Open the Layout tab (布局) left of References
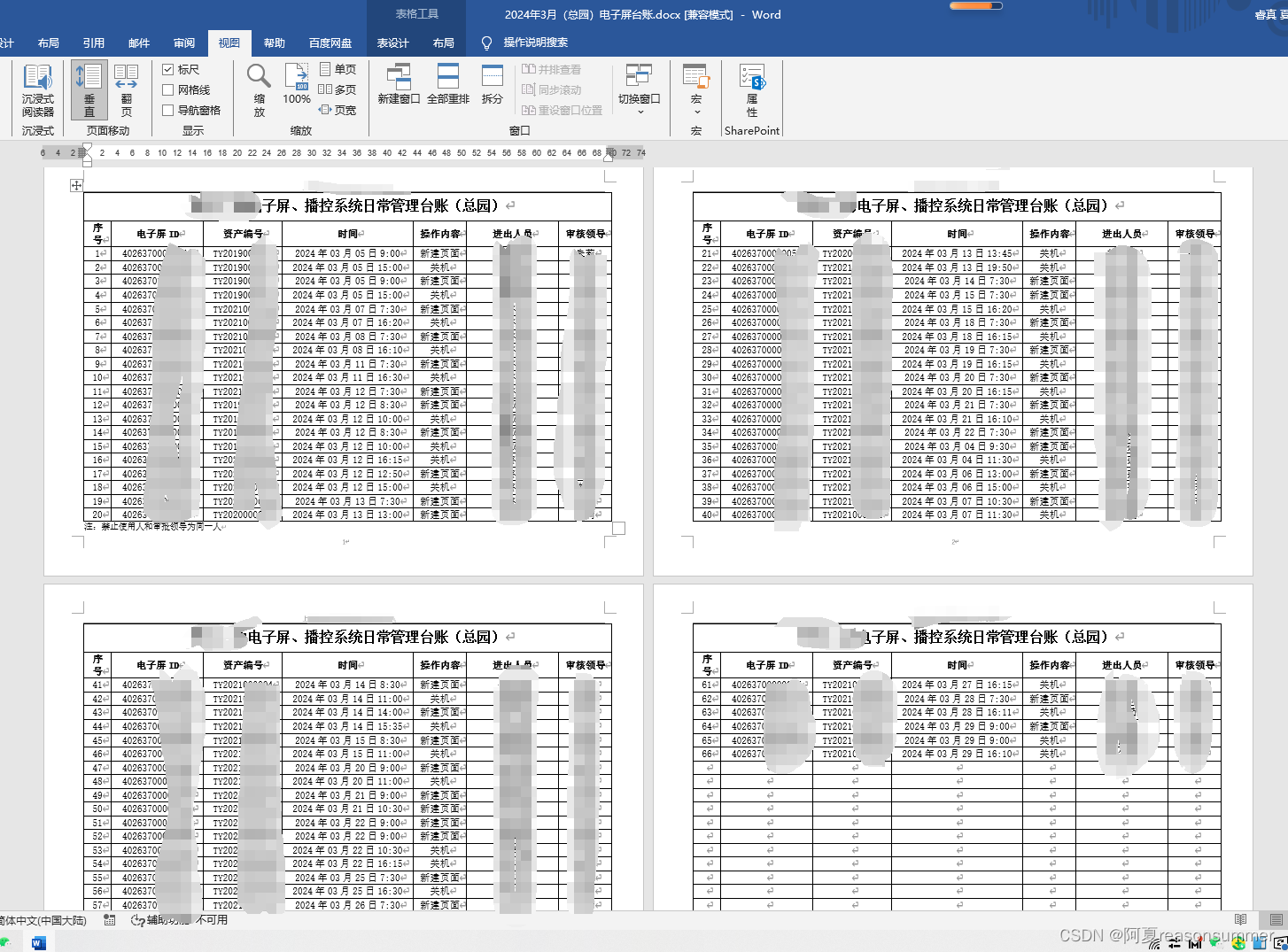1288x952 pixels. point(49,43)
